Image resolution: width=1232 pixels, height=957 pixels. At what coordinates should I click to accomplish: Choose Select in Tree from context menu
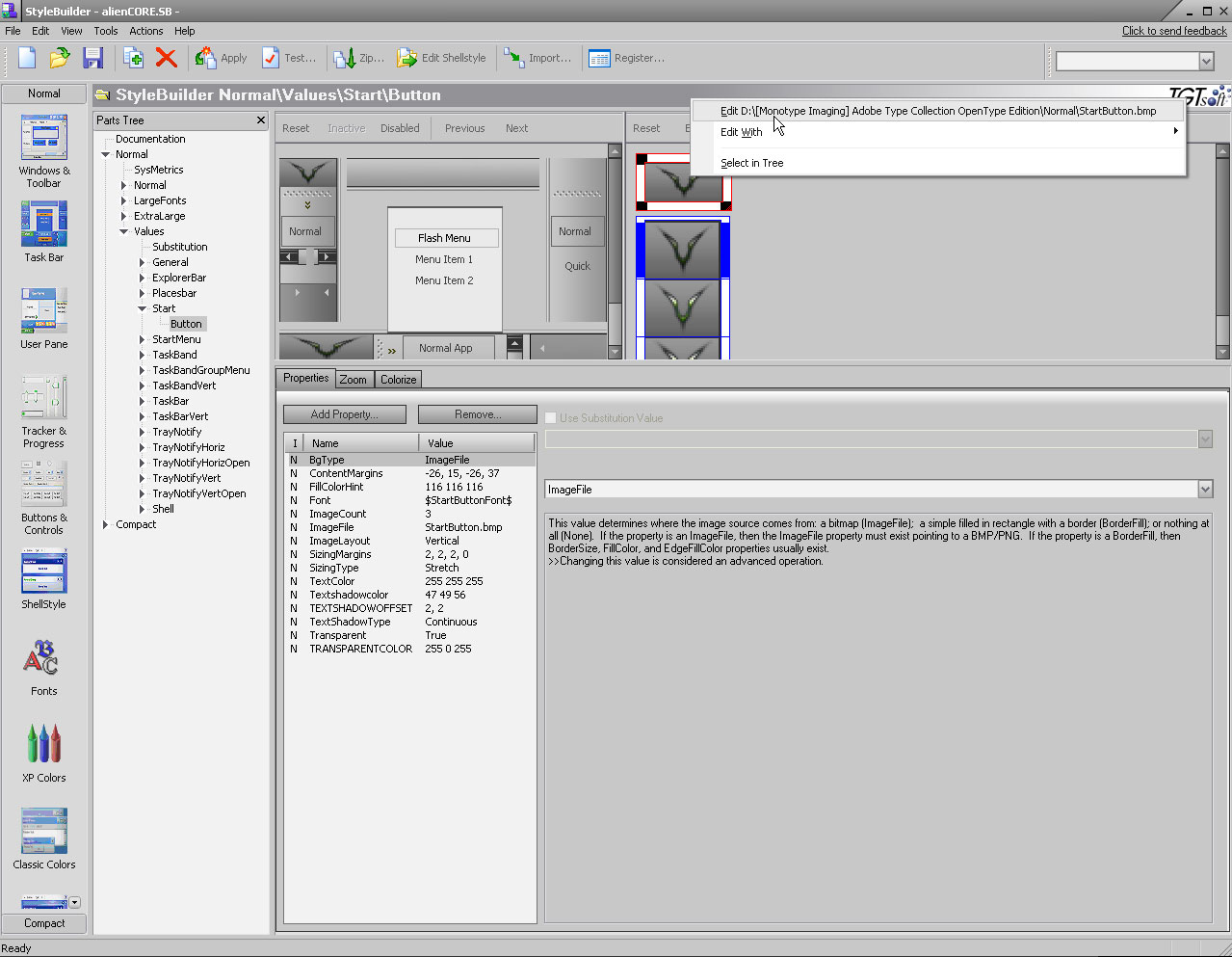[751, 163]
